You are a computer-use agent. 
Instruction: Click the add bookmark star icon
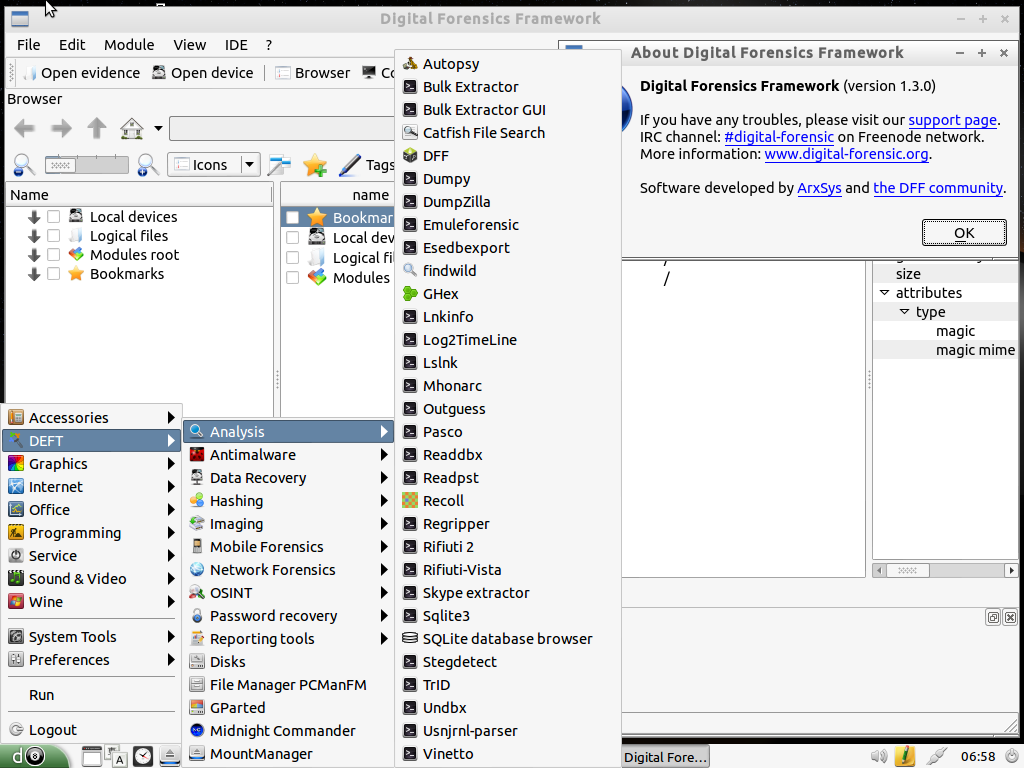315,165
